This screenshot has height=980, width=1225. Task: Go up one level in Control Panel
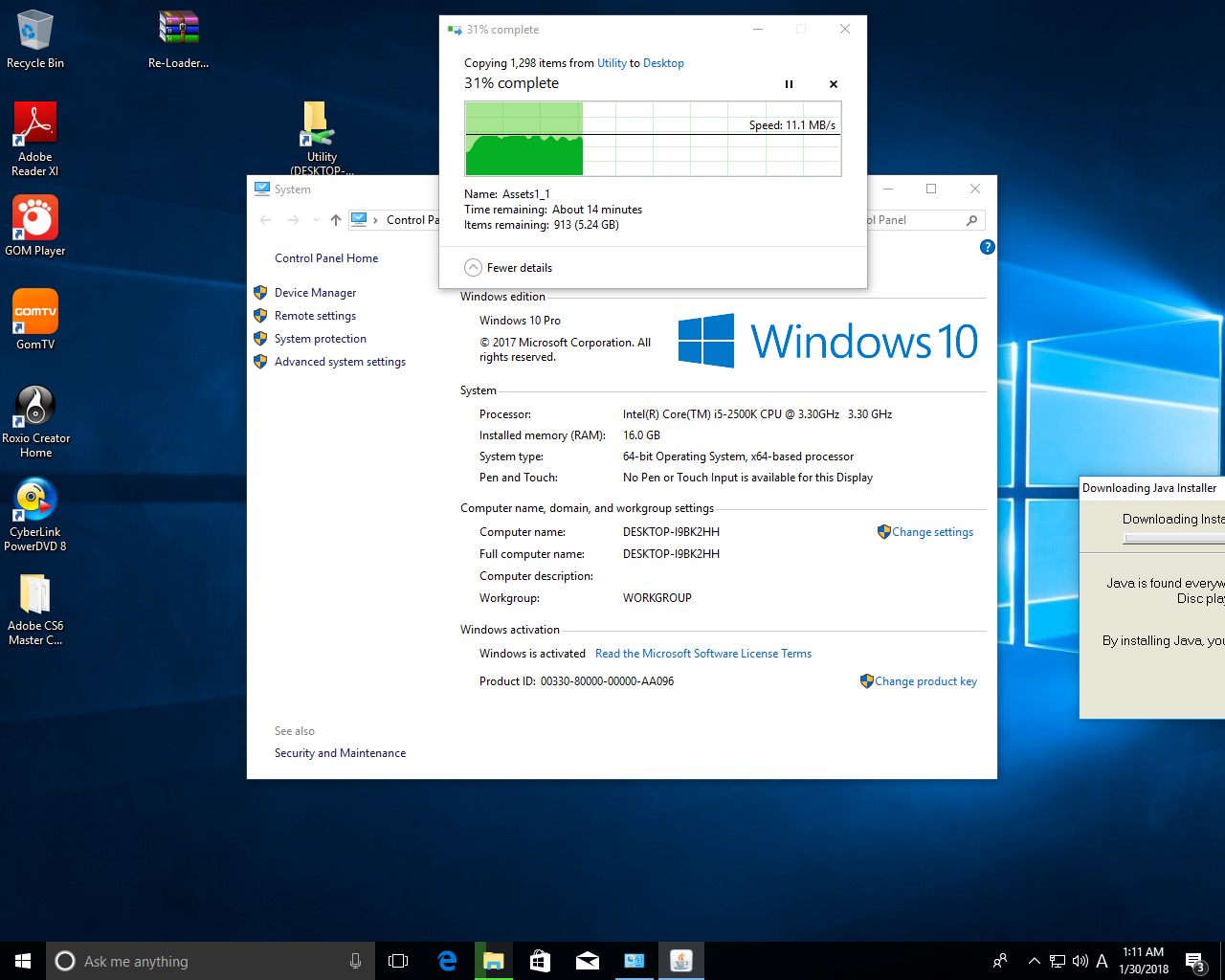coord(336,220)
